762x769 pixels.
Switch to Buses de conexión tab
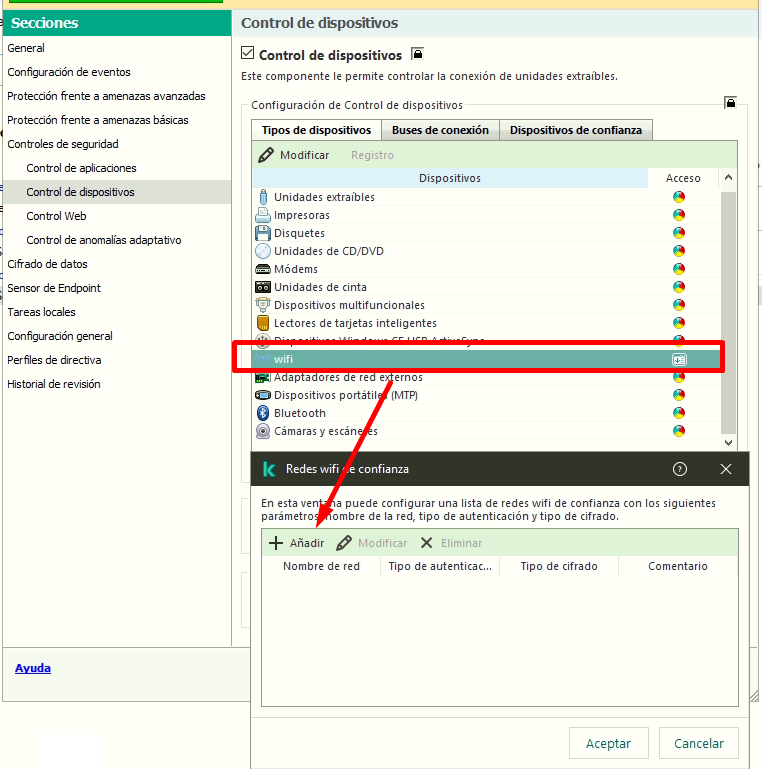(x=440, y=130)
